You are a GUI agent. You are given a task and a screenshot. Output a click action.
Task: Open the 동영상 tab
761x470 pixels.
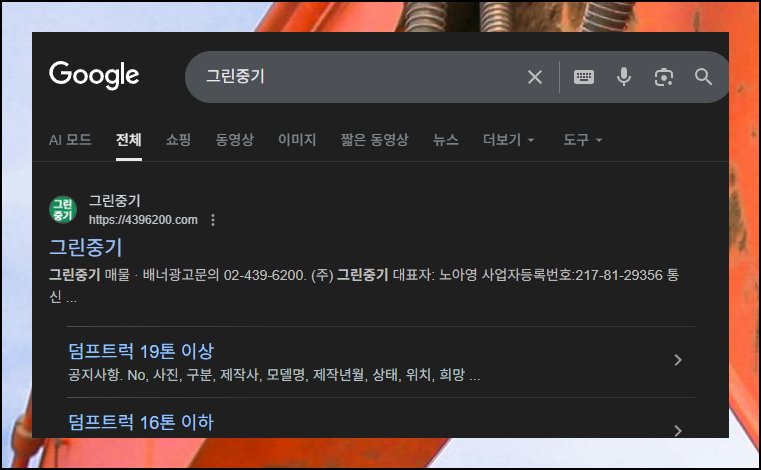pos(234,140)
